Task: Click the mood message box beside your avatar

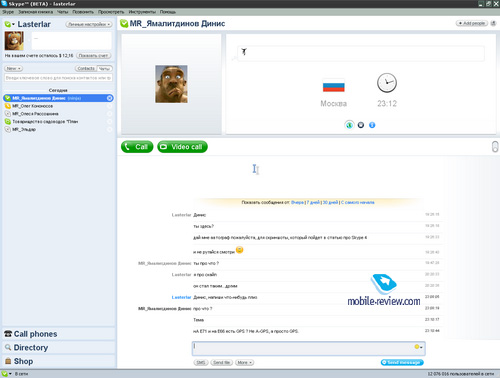Action: 71,41
